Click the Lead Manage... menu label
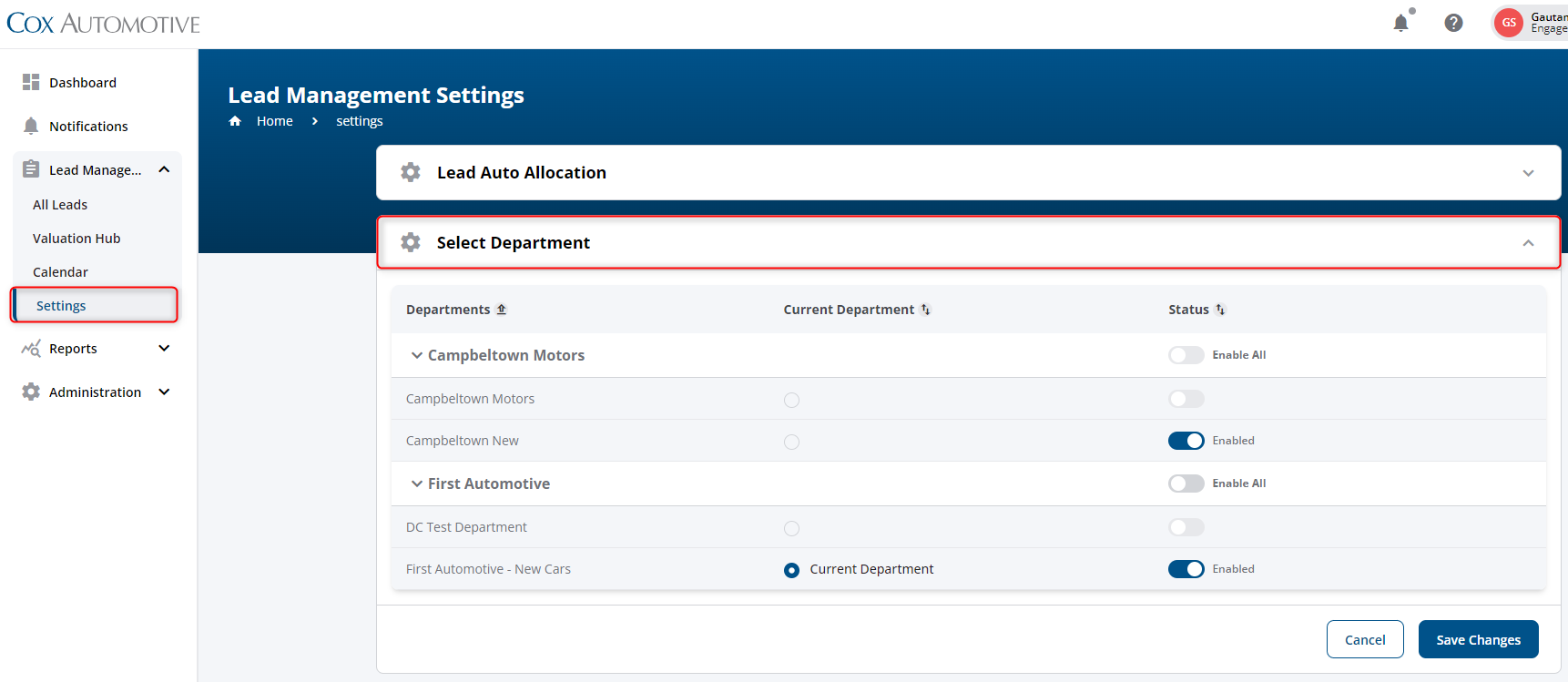This screenshot has height=682, width=1568. point(95,170)
